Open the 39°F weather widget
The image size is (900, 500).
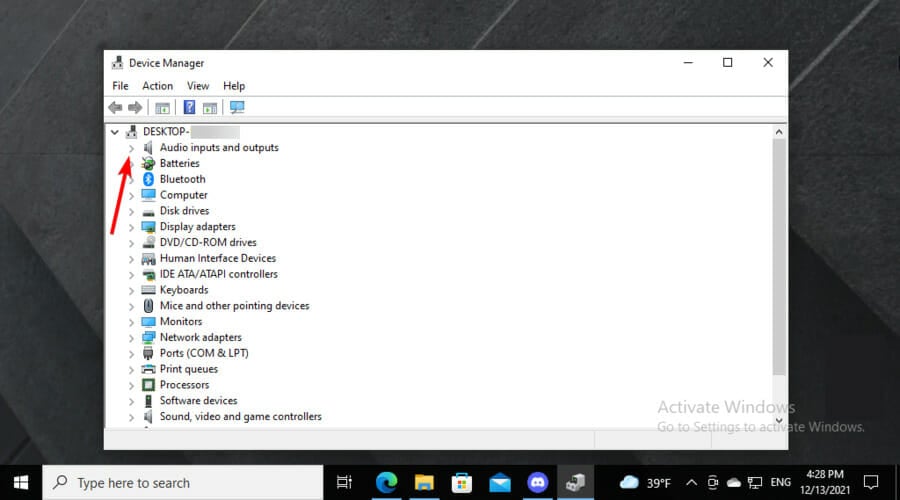(x=645, y=483)
